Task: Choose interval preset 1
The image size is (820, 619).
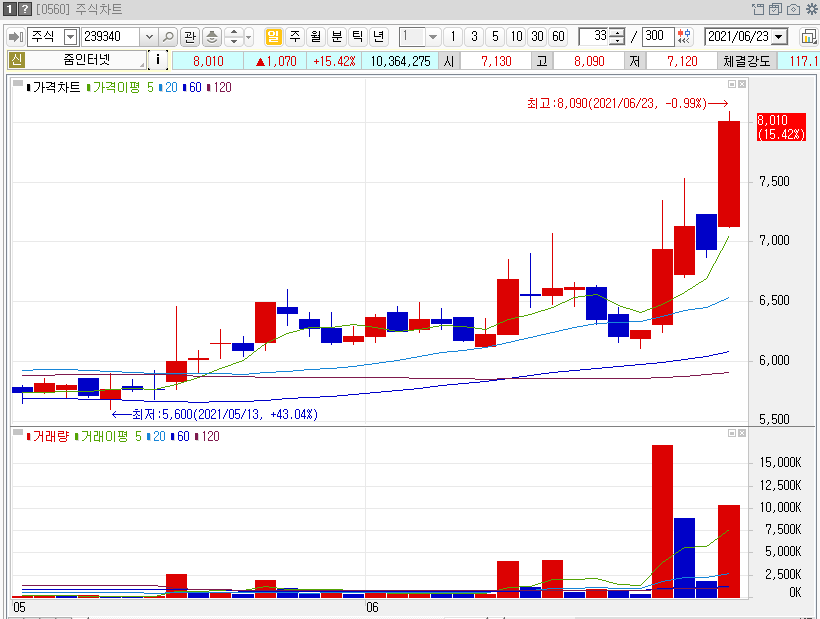Action: point(453,37)
